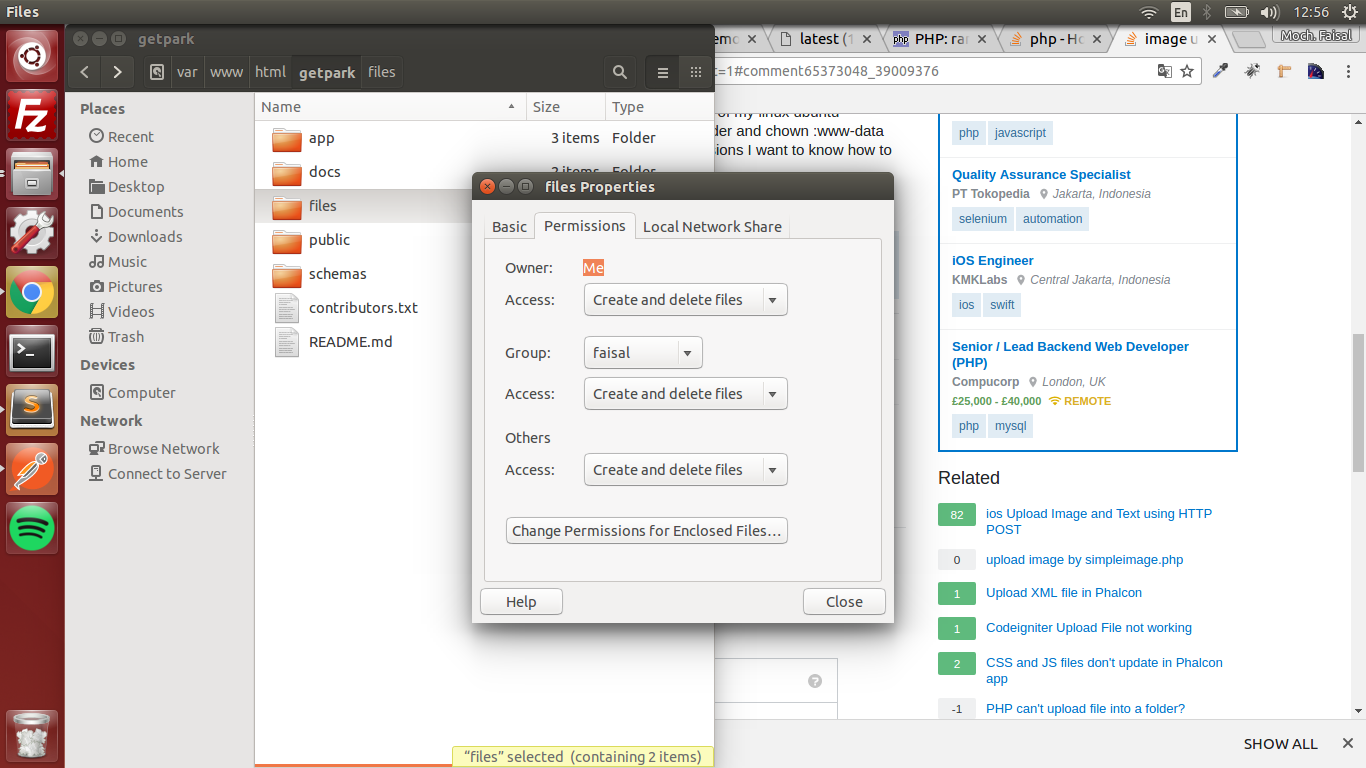Switch to list view in Files

(x=662, y=72)
